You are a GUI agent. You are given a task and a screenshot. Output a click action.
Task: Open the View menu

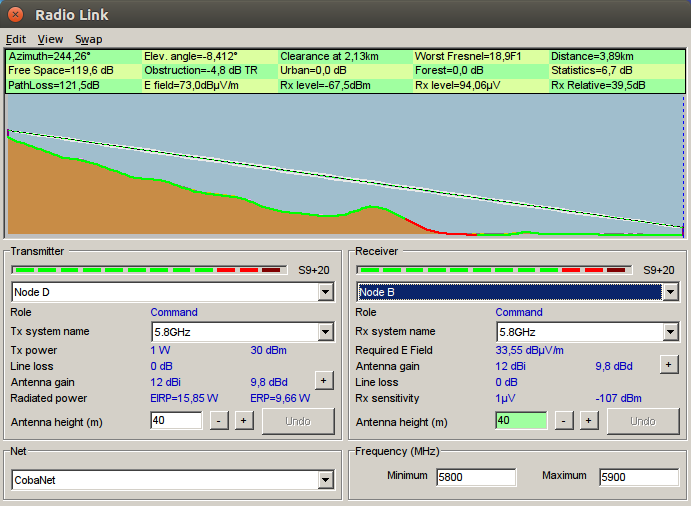50,39
